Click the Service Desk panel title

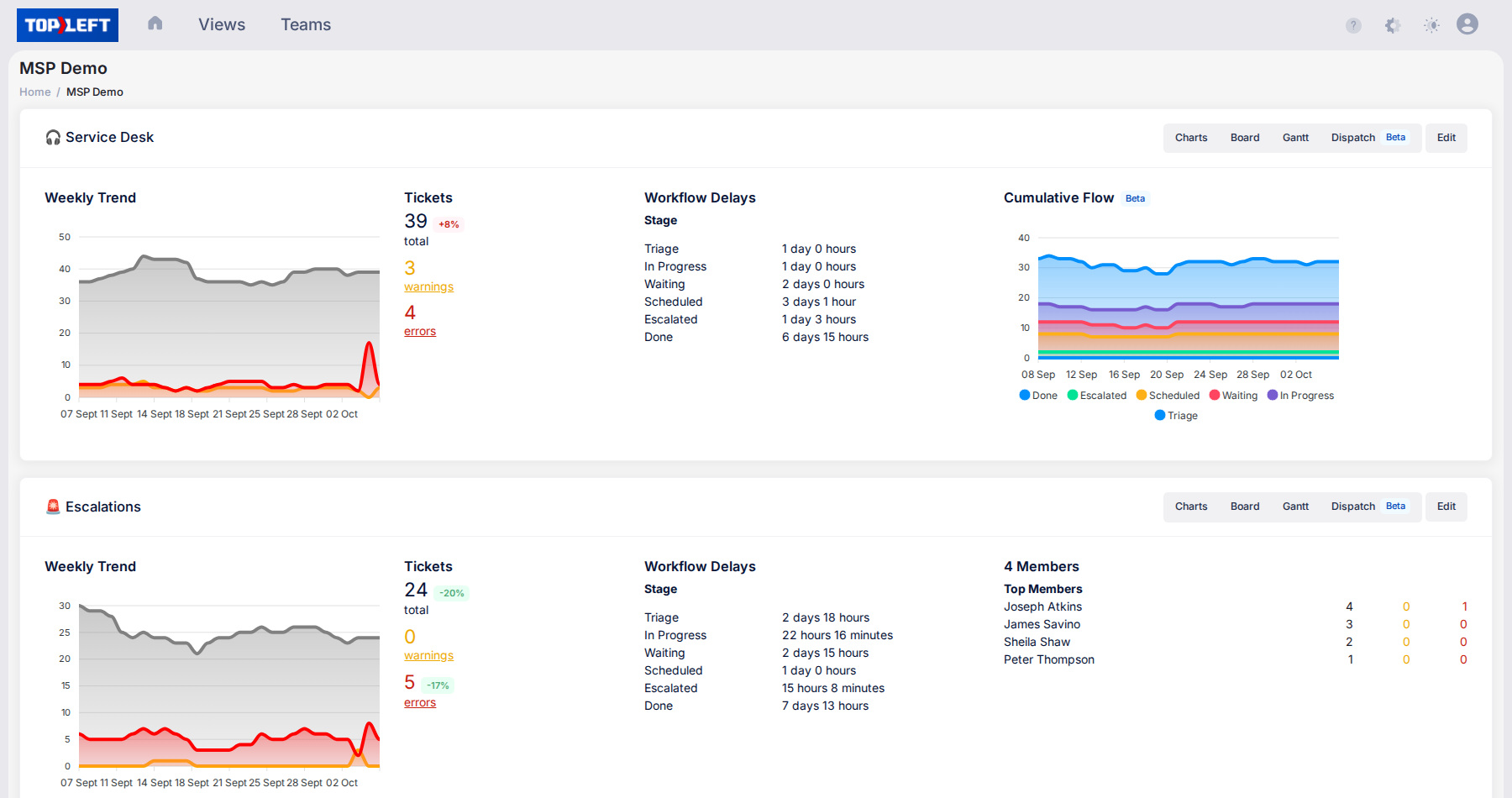tap(109, 137)
